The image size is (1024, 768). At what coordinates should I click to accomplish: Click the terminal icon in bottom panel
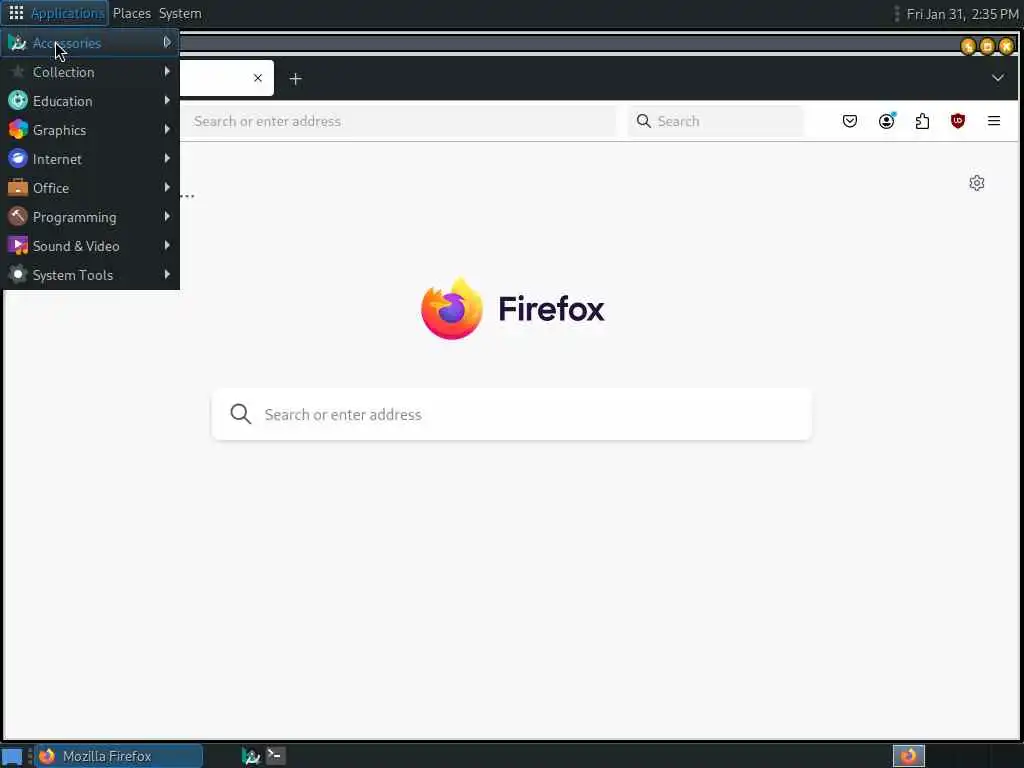(x=276, y=756)
